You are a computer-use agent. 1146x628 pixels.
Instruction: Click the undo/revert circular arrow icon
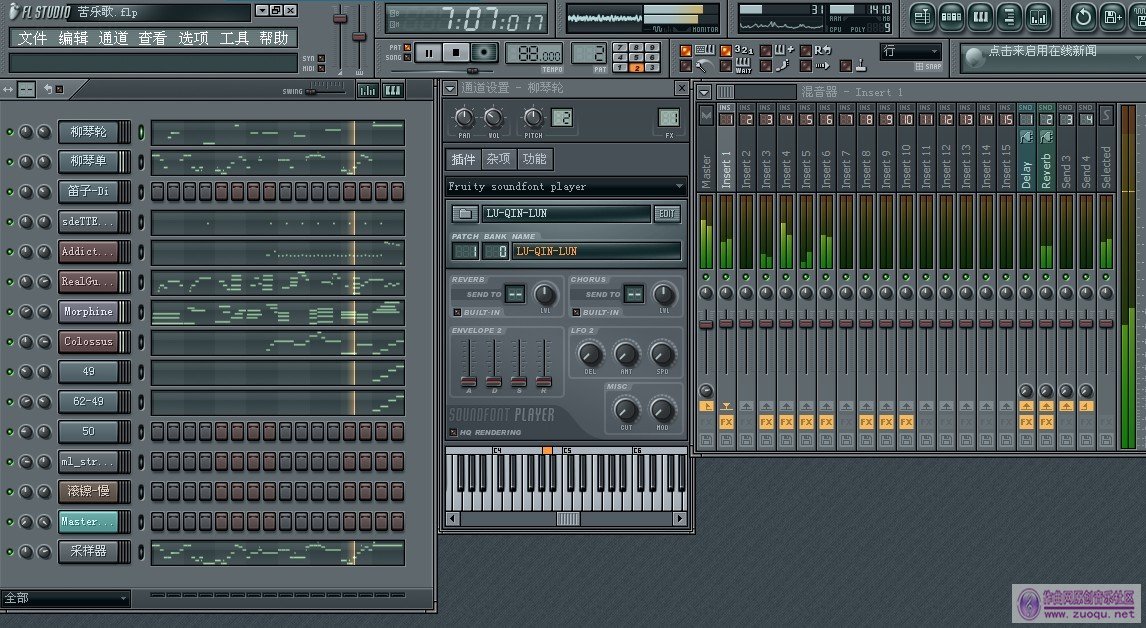point(1084,16)
